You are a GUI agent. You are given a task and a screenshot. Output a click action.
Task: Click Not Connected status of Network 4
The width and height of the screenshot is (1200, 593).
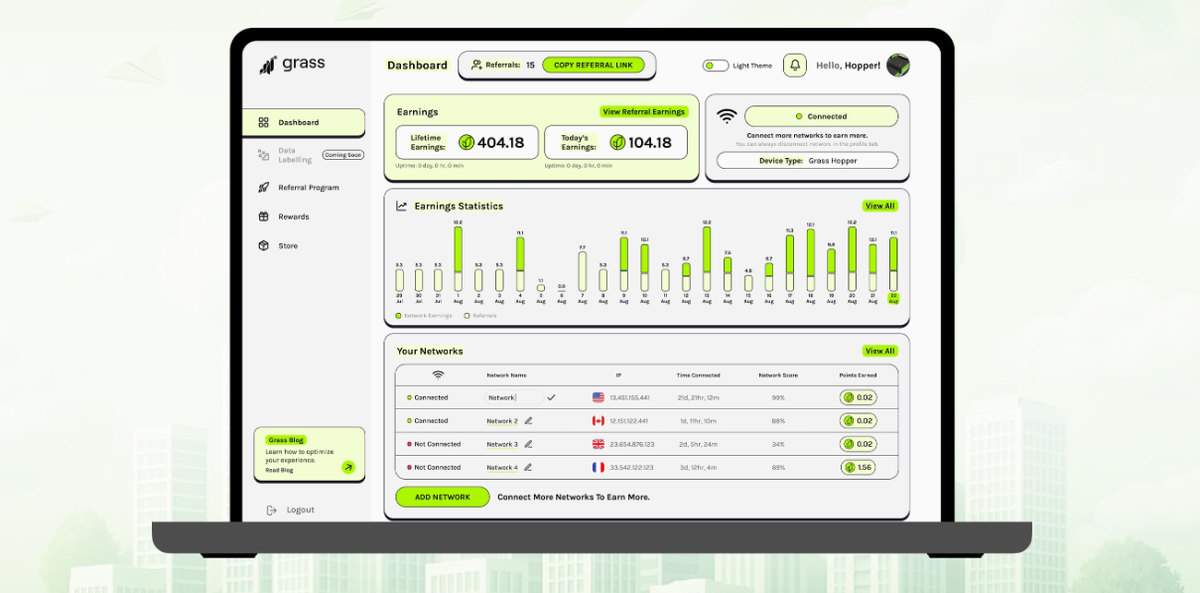pyautogui.click(x=434, y=467)
